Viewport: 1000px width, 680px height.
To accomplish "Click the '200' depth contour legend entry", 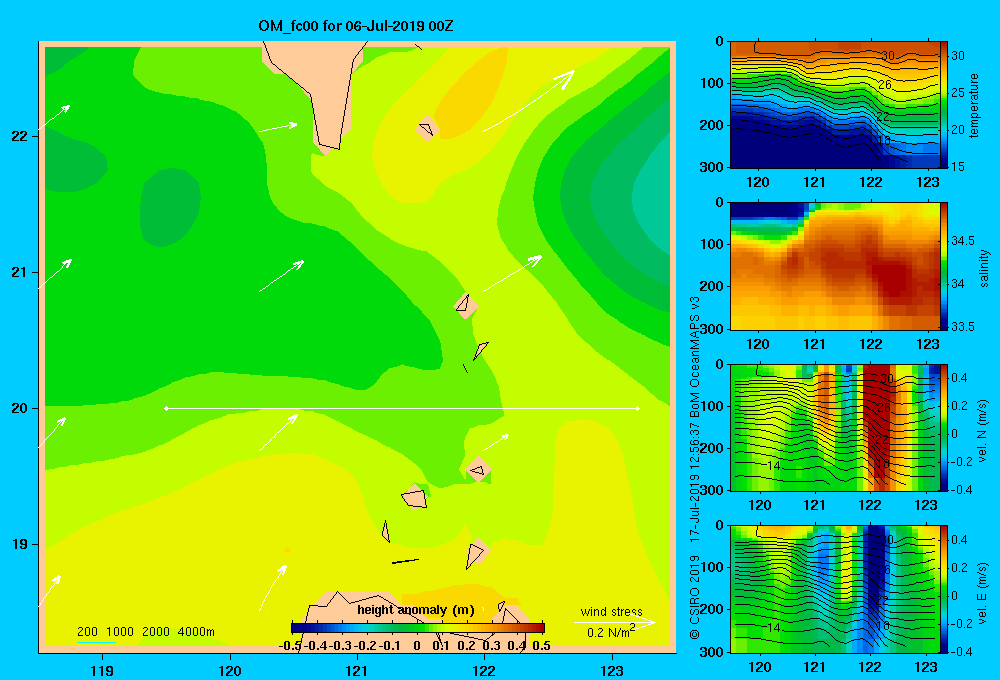I will (x=87, y=632).
